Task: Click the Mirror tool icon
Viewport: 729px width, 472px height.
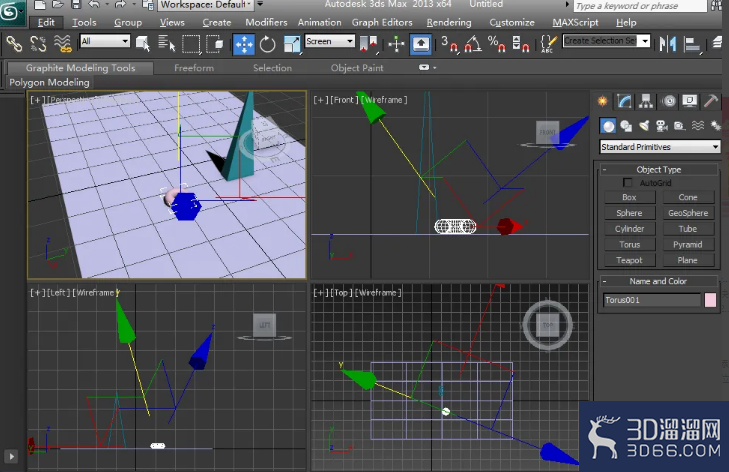Action: 668,44
